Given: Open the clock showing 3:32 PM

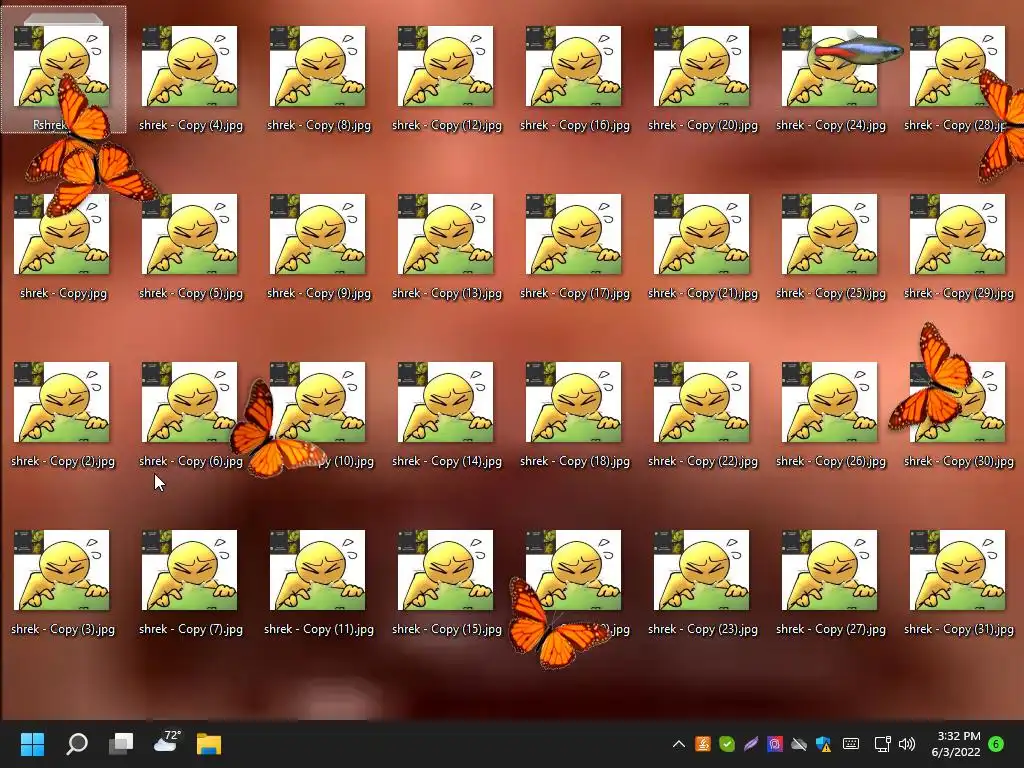Looking at the screenshot, I should click(x=957, y=744).
